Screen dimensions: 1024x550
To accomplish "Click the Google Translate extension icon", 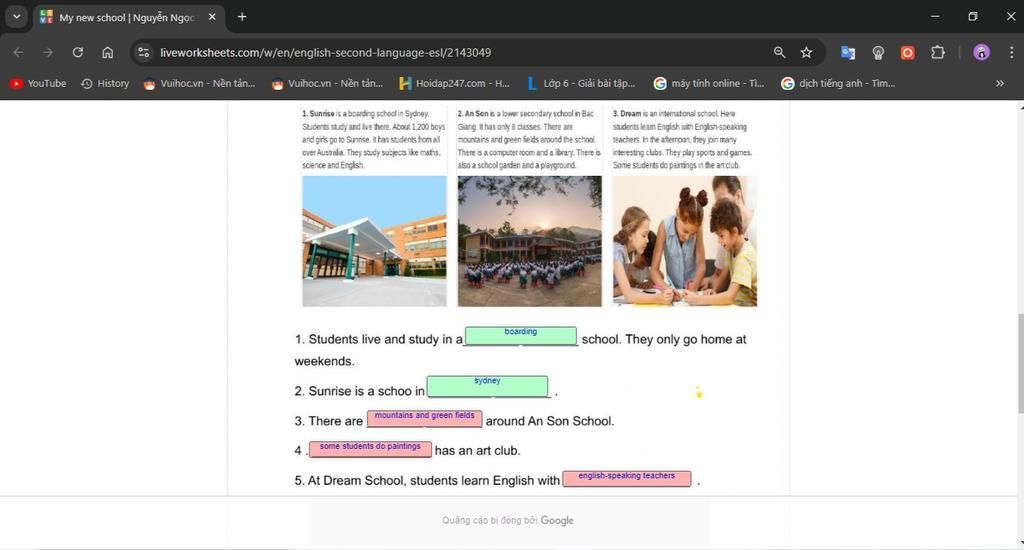I will pyautogui.click(x=848, y=52).
